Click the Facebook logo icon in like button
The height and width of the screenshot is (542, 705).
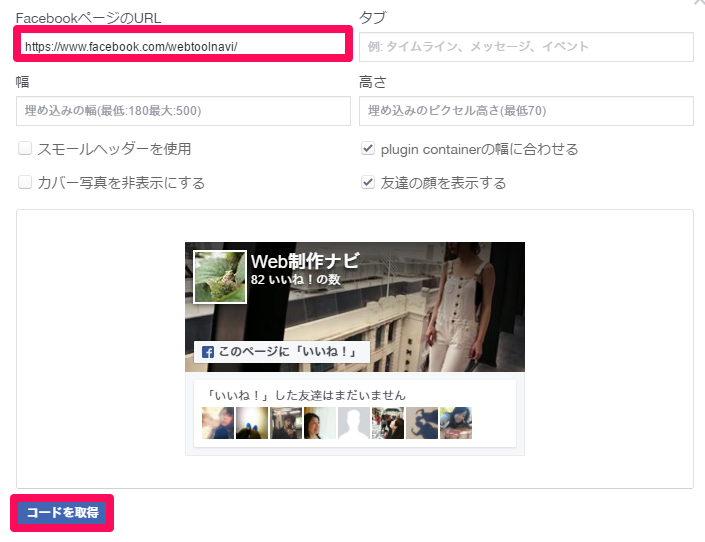click(208, 352)
